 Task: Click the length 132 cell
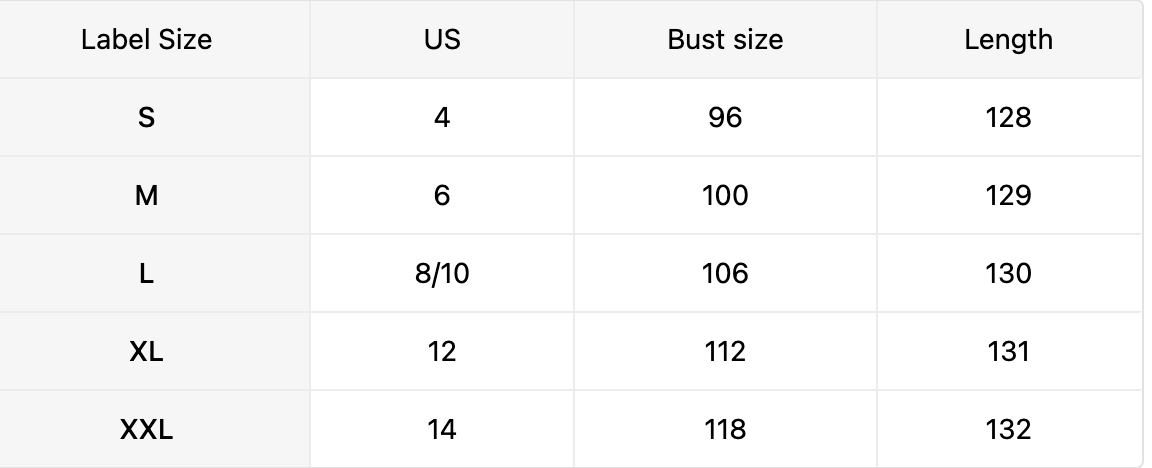[x=1008, y=430]
